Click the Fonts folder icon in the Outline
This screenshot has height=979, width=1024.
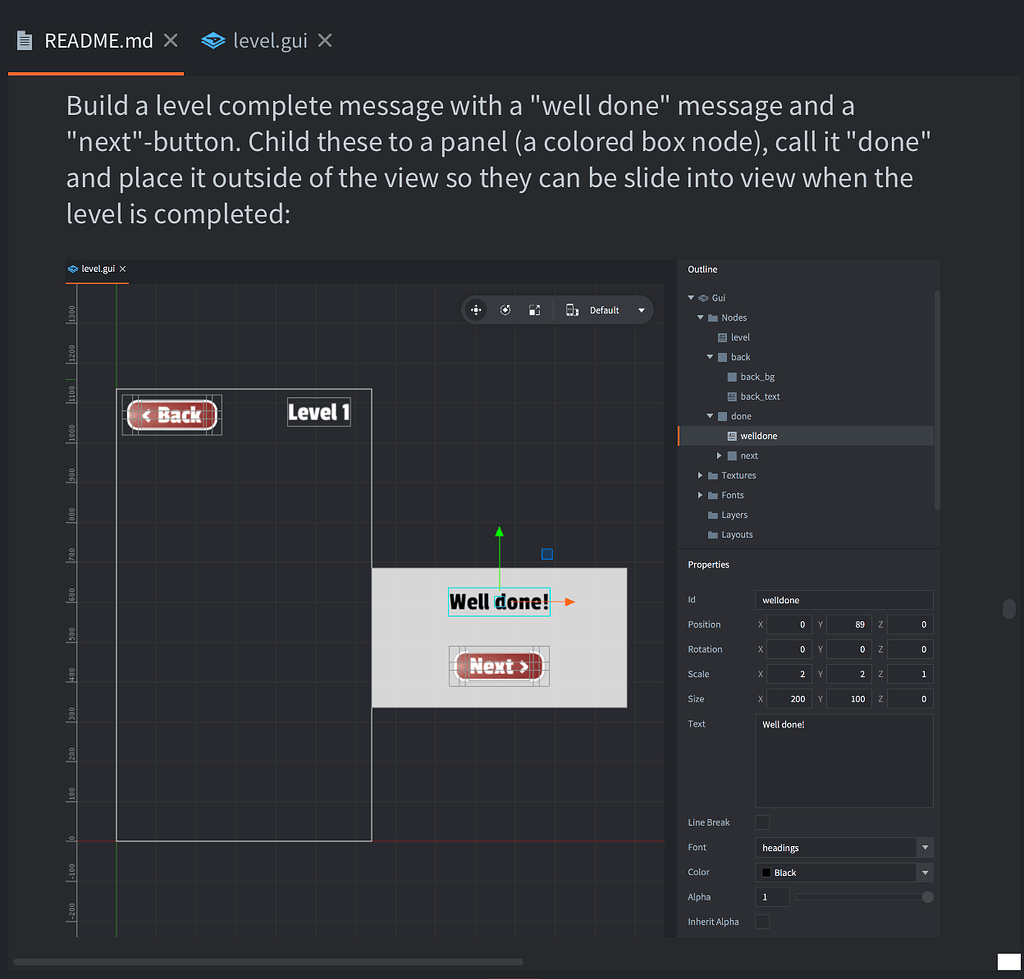pos(713,495)
